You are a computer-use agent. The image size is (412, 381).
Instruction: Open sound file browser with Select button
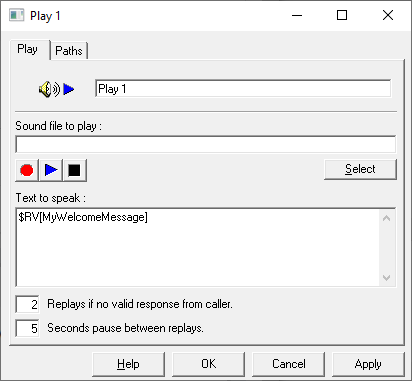360,169
